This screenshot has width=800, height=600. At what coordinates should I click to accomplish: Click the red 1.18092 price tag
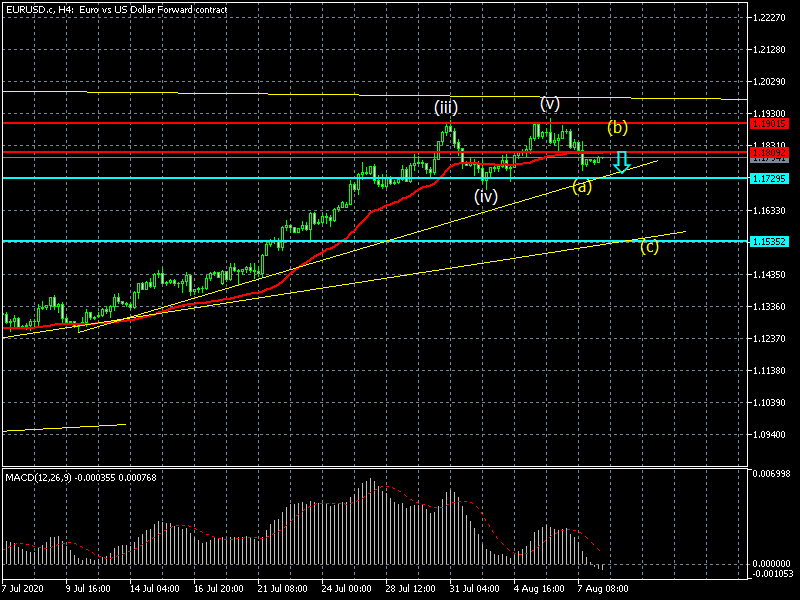(770, 153)
